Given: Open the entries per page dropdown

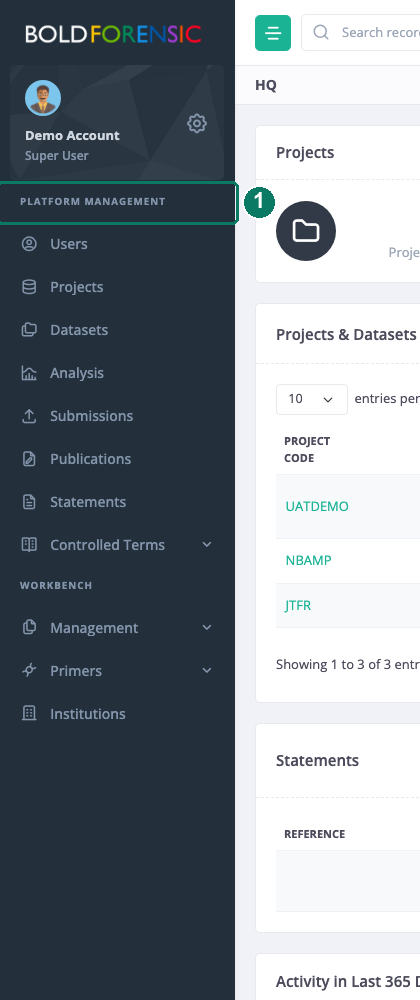Looking at the screenshot, I should pyautogui.click(x=312, y=399).
